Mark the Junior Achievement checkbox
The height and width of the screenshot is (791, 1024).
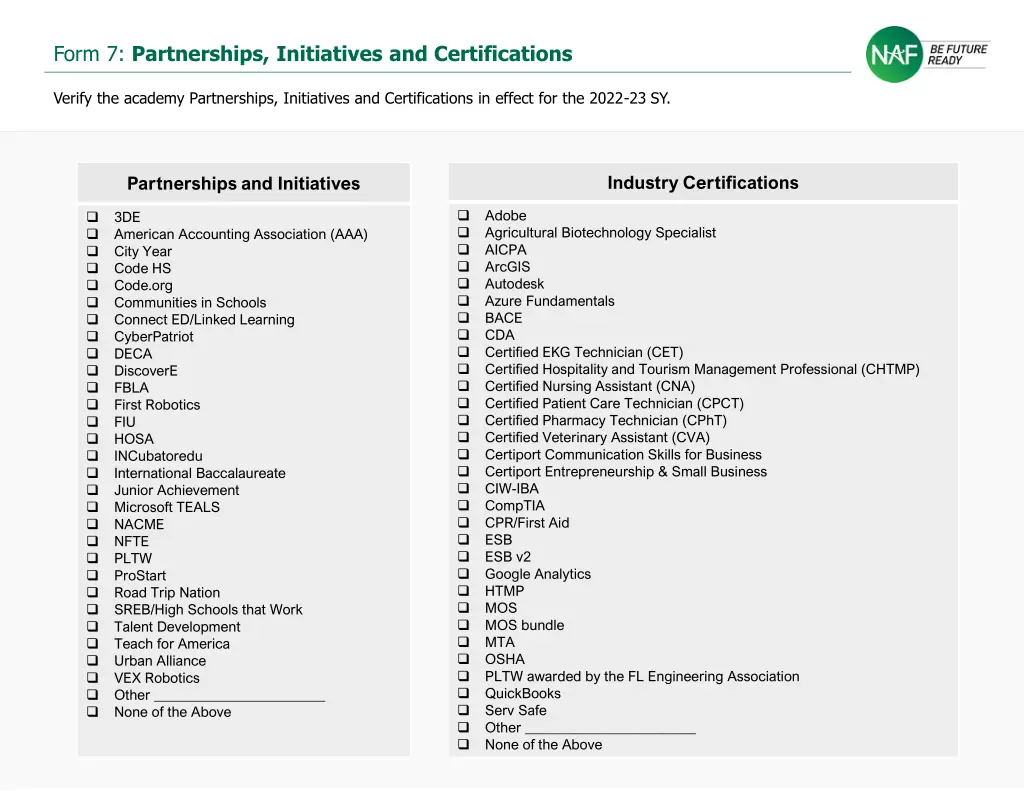pyautogui.click(x=93, y=489)
